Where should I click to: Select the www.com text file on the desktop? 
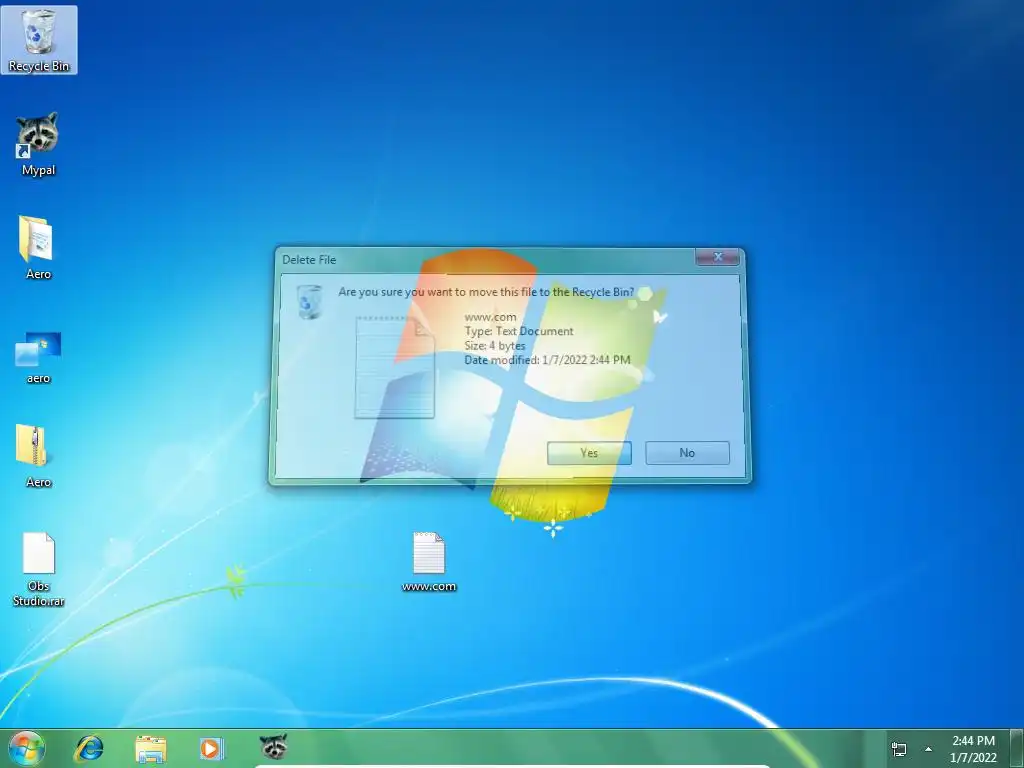pyautogui.click(x=429, y=562)
